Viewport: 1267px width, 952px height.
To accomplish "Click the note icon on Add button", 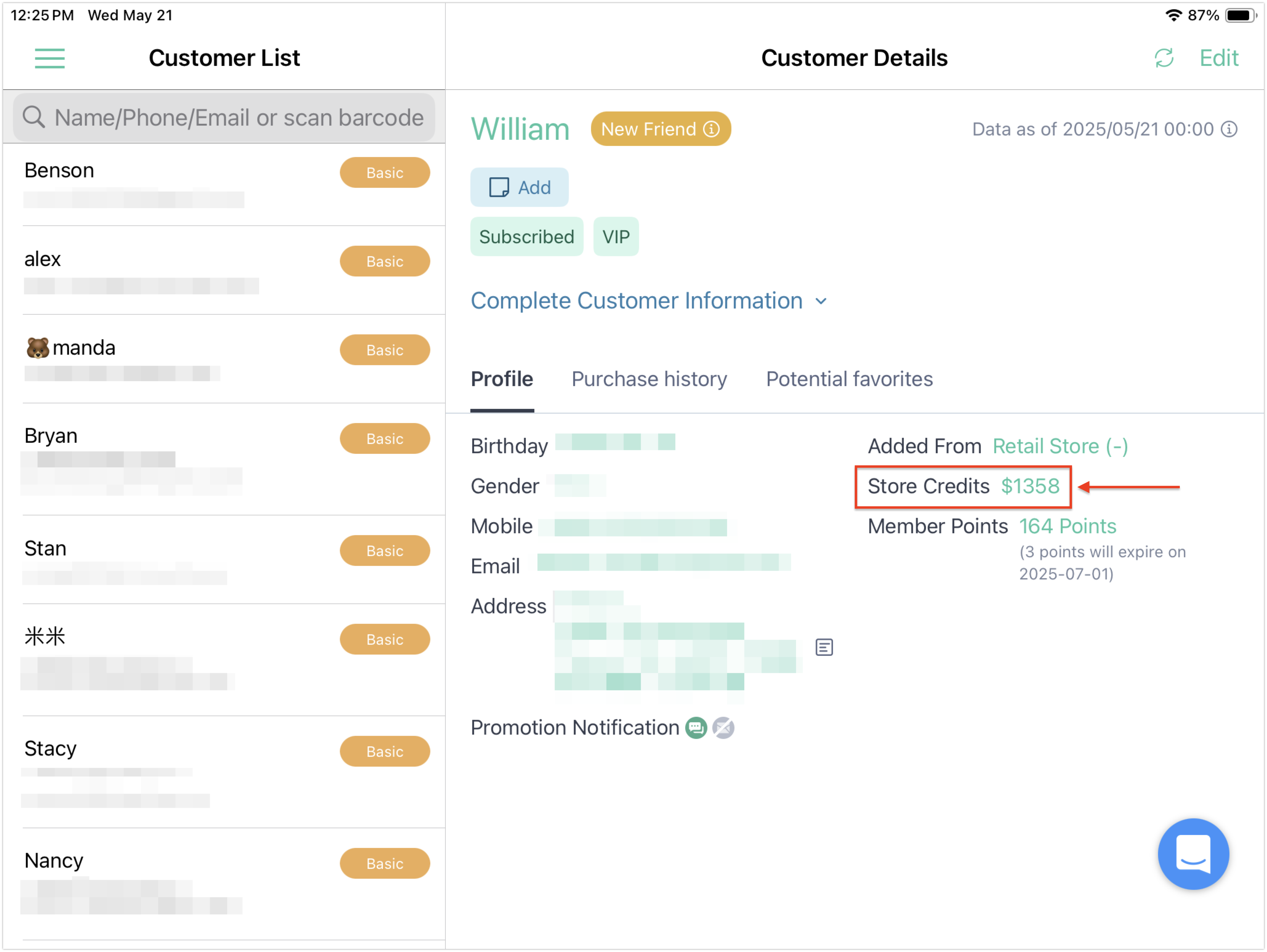I will [499, 187].
